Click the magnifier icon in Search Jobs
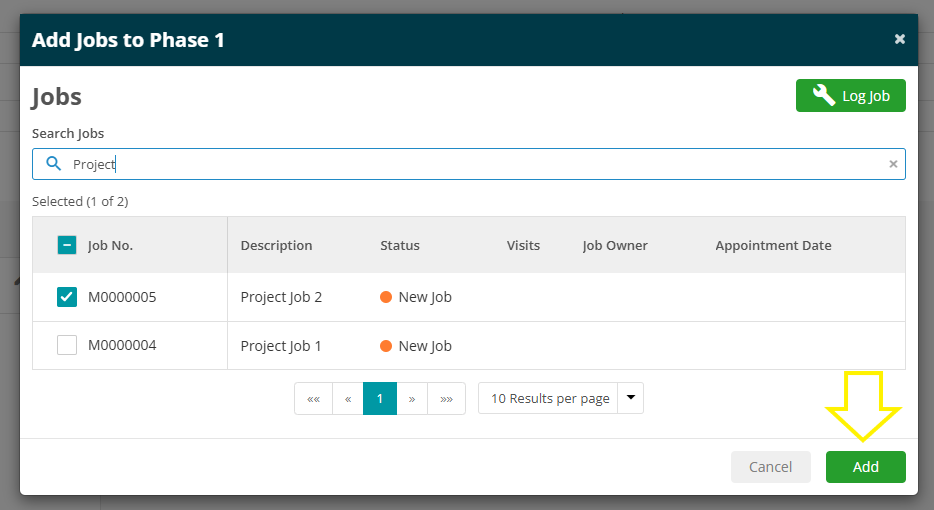This screenshot has height=510, width=934. (x=54, y=163)
